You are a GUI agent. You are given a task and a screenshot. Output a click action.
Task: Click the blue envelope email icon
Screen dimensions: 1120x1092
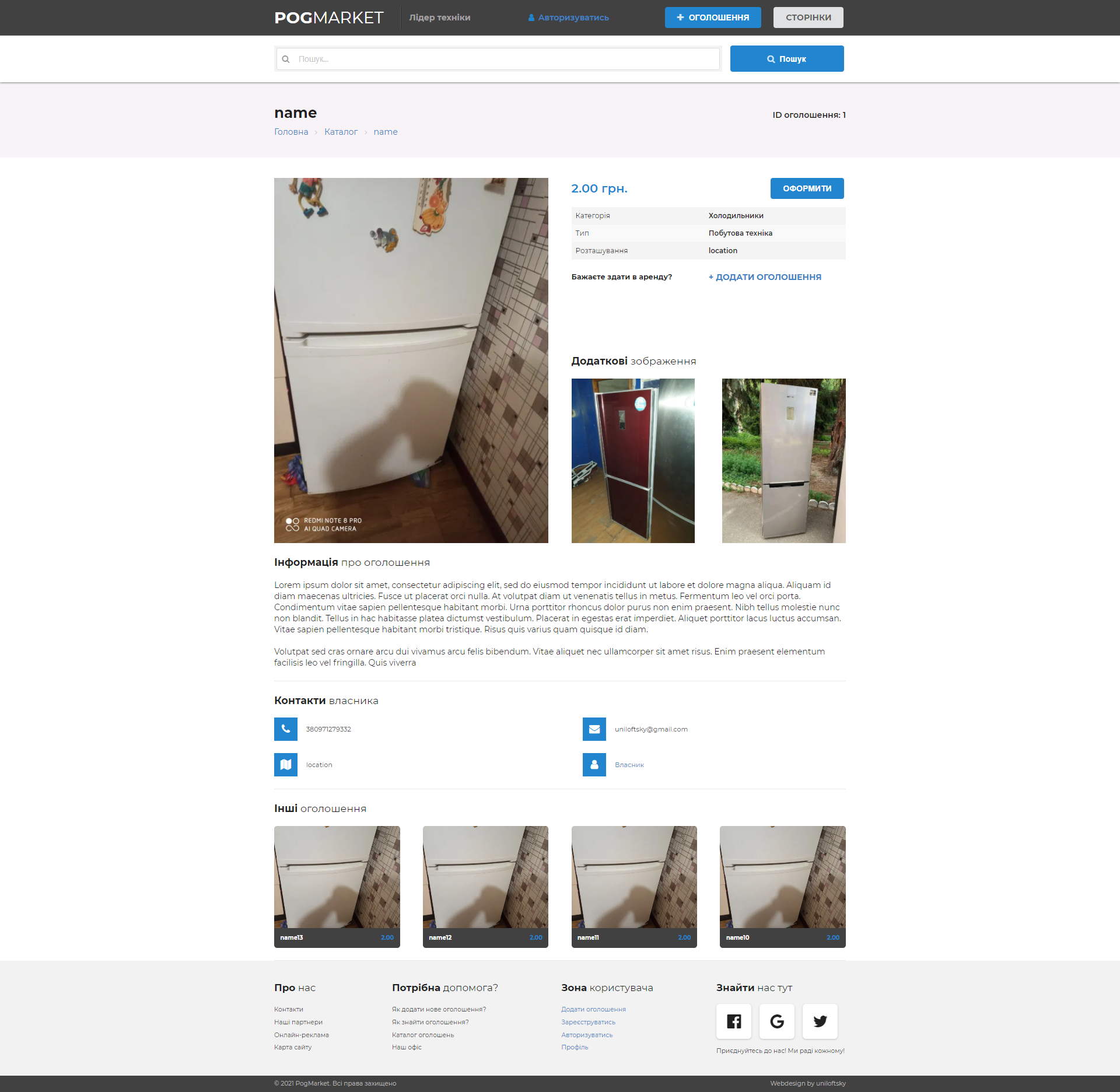594,729
